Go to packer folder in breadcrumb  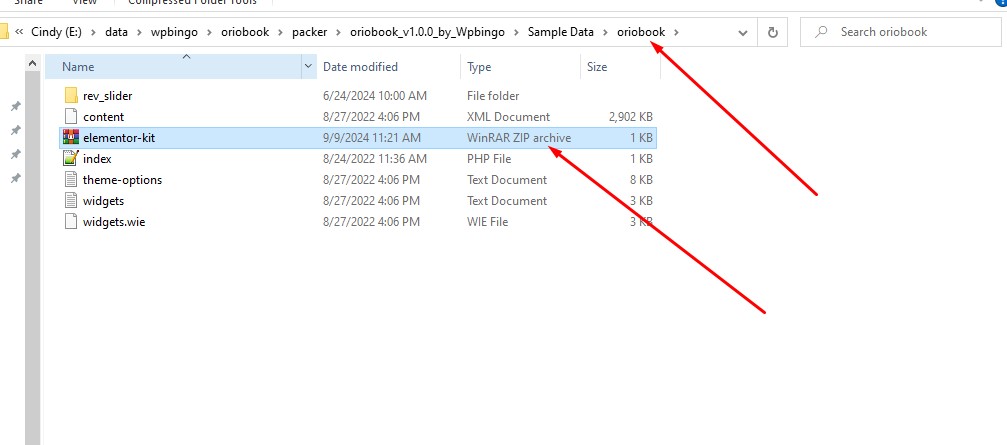(311, 32)
